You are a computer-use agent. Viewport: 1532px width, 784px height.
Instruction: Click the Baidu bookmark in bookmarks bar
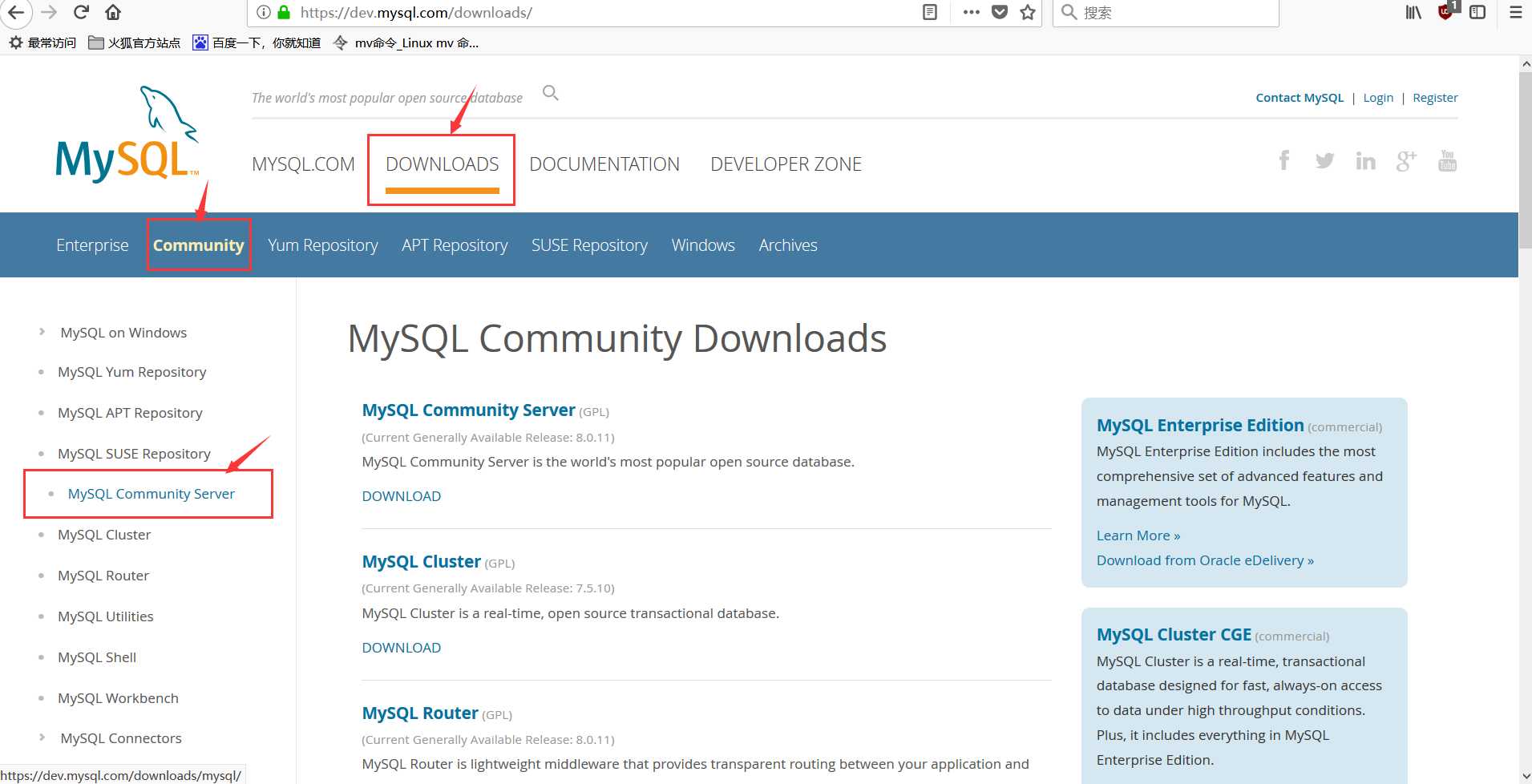pos(257,42)
